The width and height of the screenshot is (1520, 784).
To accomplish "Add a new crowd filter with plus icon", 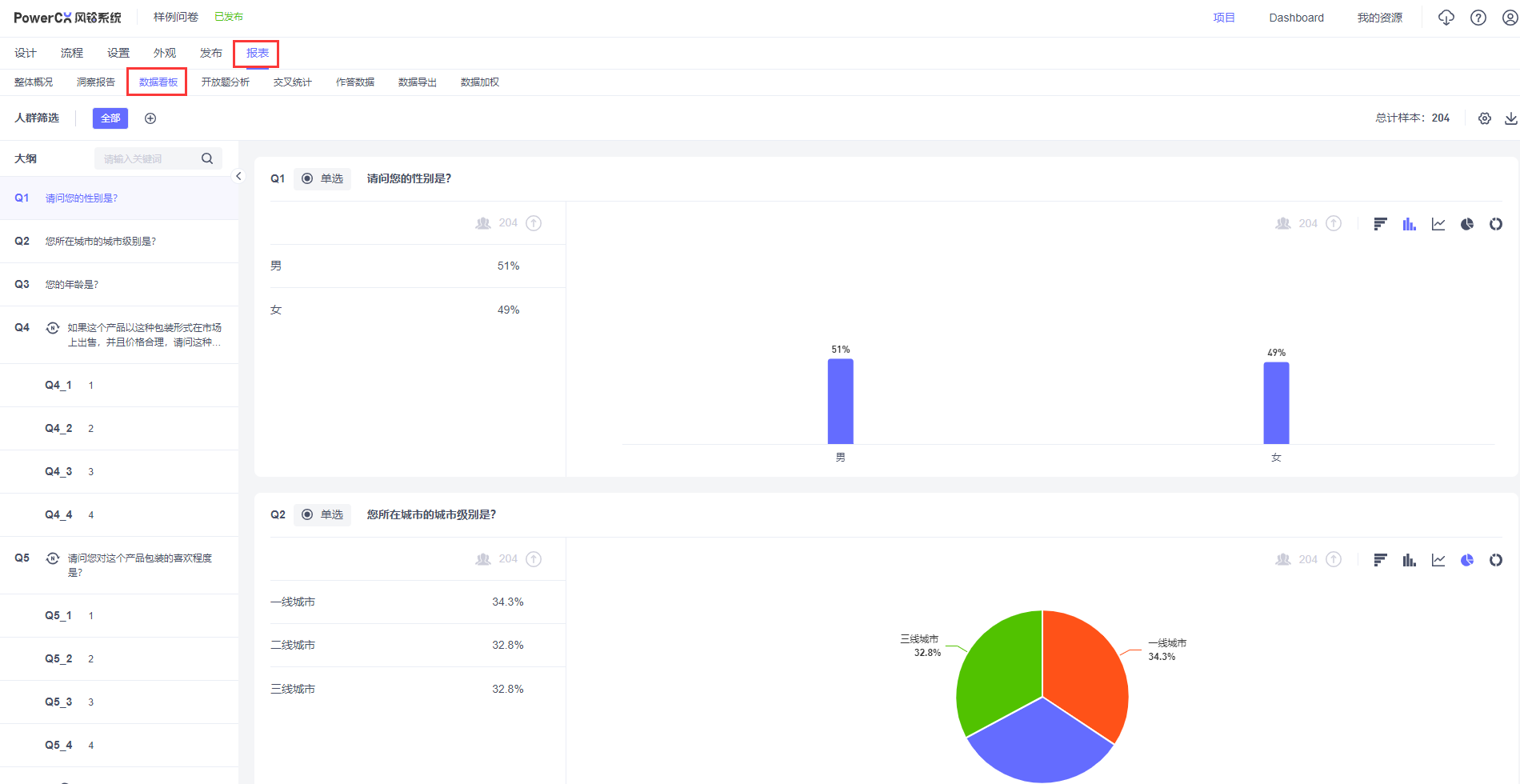I will click(150, 118).
